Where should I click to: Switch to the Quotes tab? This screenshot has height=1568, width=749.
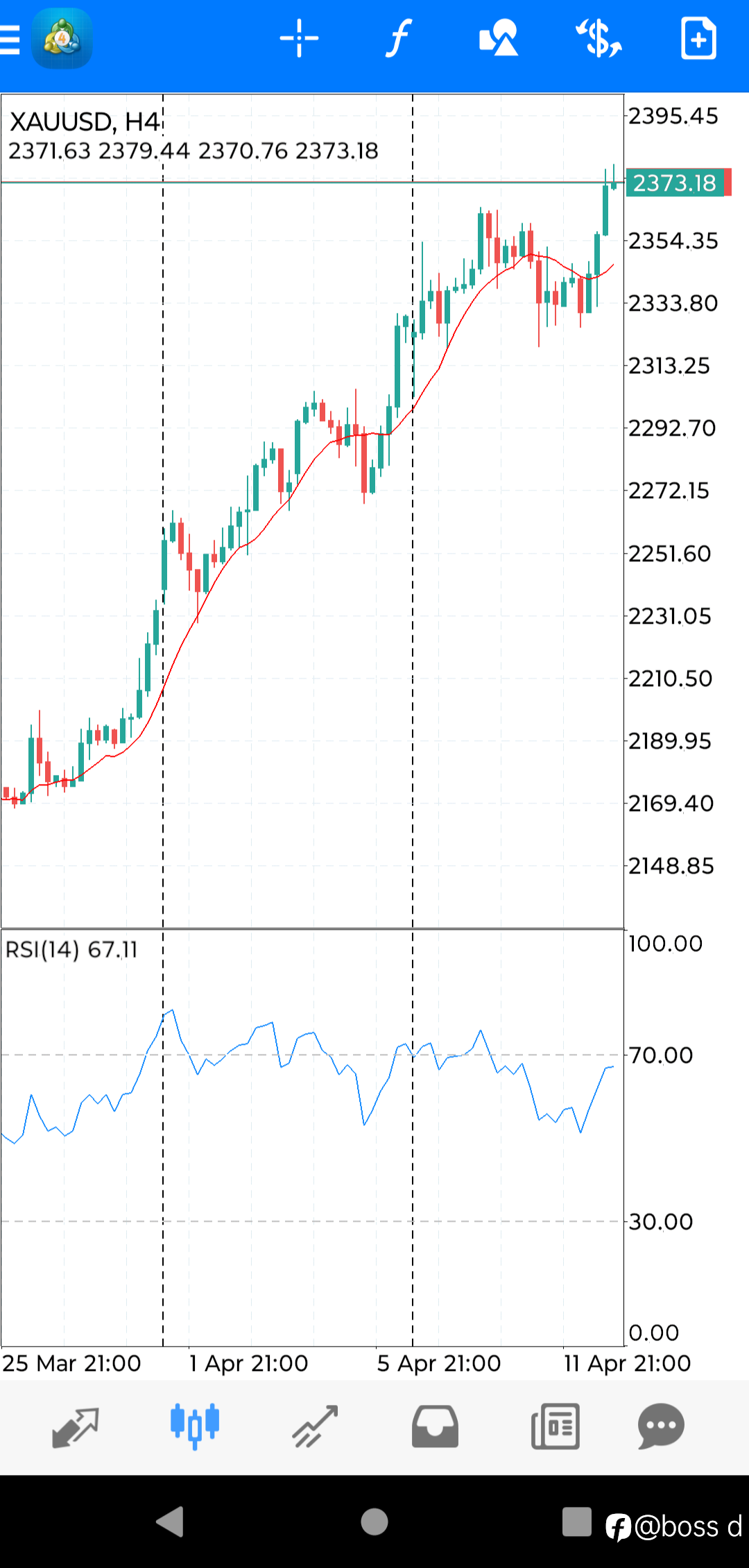tap(76, 1426)
